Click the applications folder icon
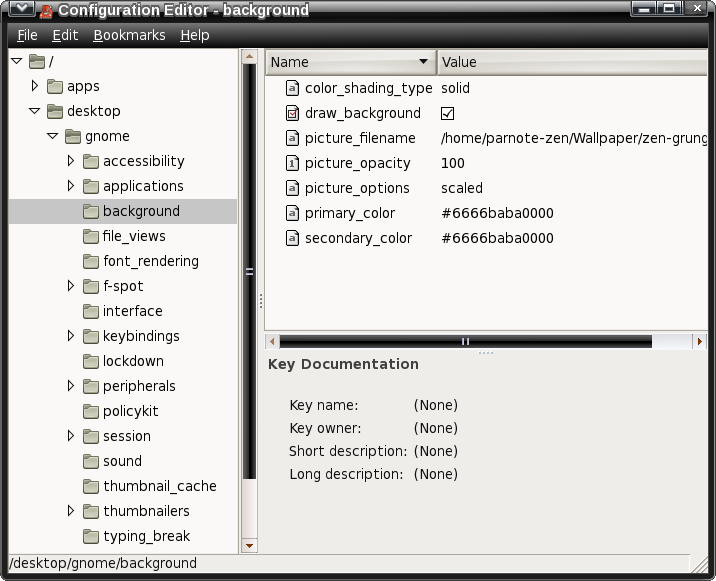Screen dimensions: 716x581 coord(91,186)
